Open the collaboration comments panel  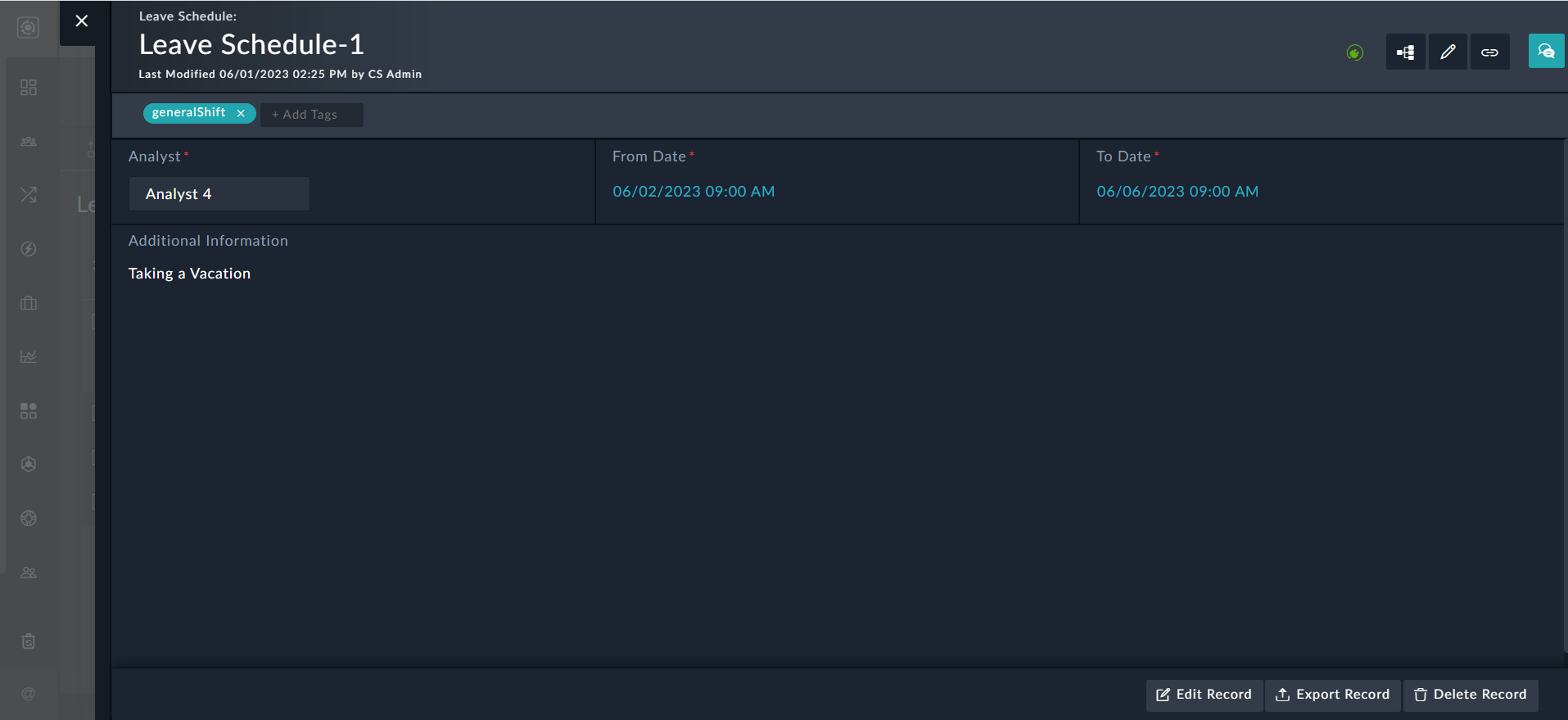click(1546, 52)
